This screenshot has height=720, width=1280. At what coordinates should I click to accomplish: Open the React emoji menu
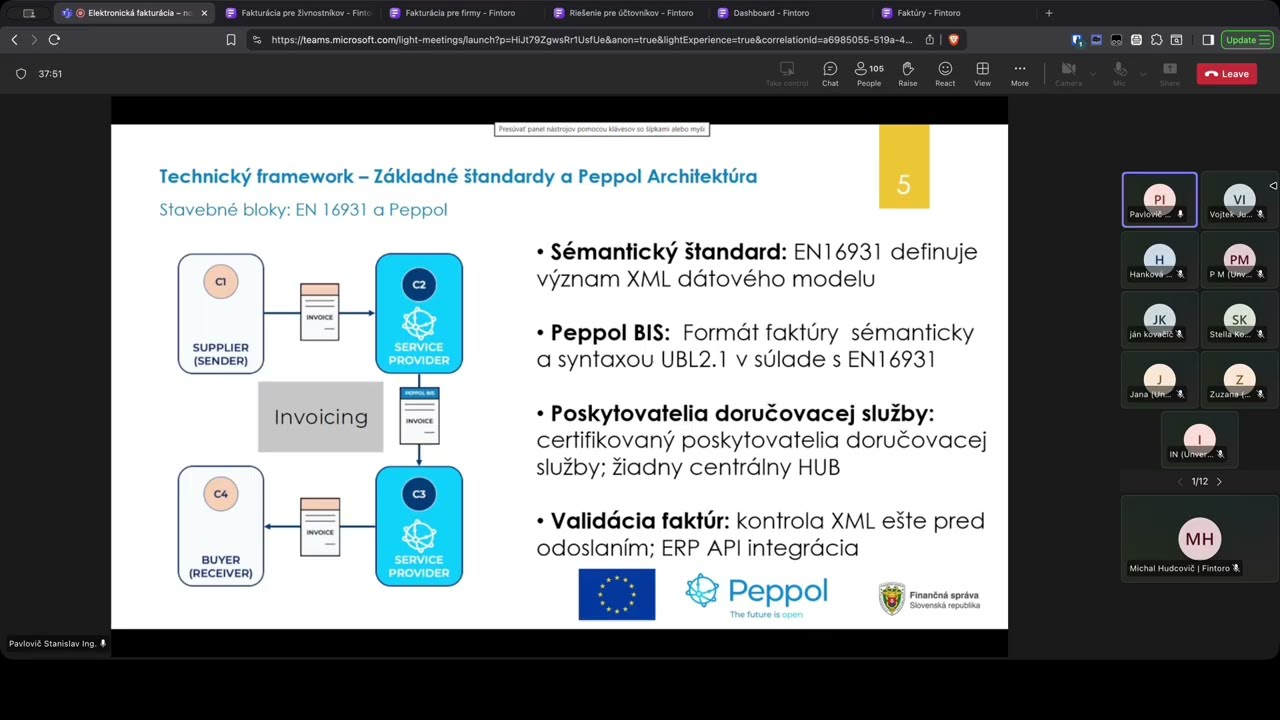coord(945,74)
